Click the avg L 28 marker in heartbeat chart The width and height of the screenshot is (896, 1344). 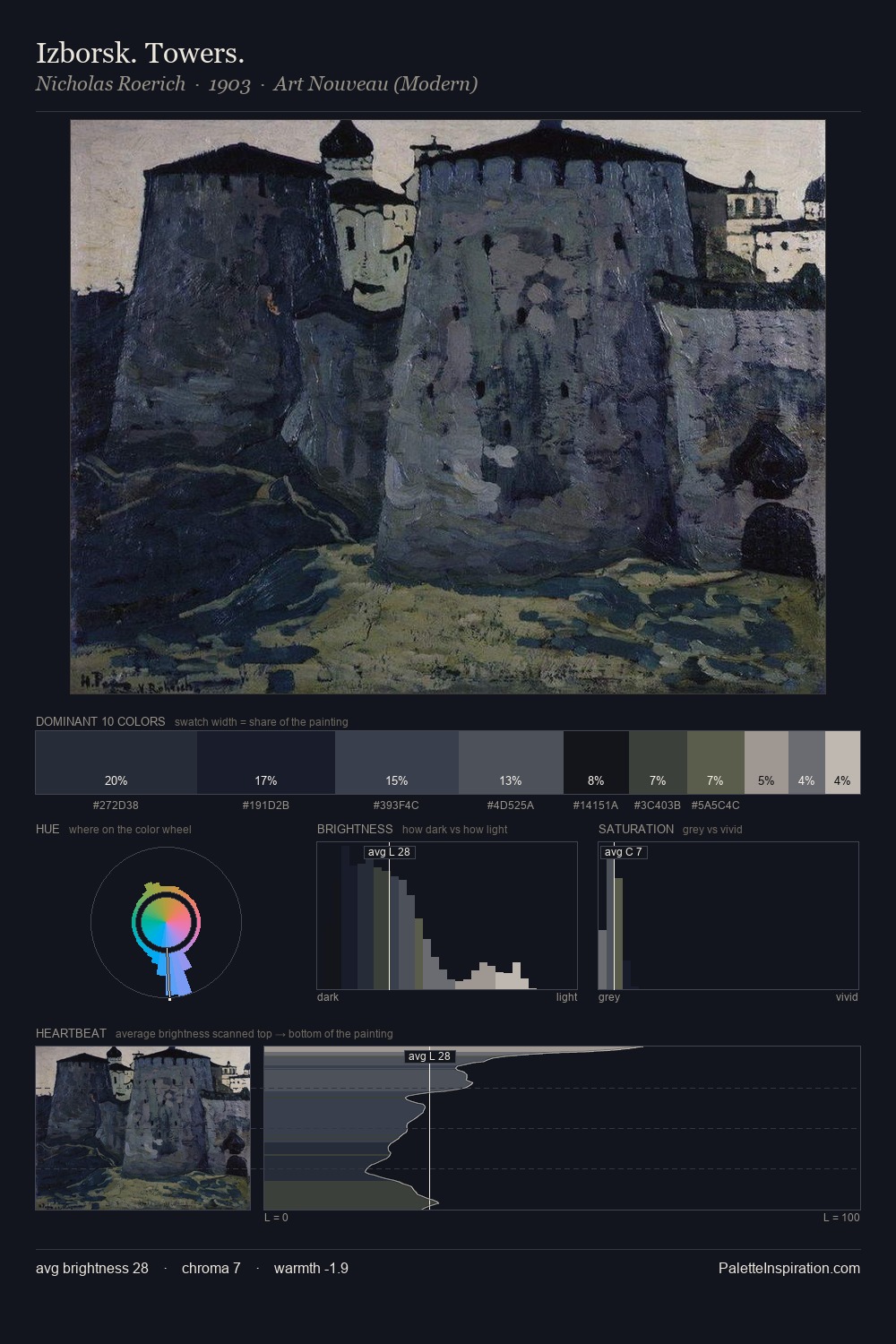click(430, 1056)
